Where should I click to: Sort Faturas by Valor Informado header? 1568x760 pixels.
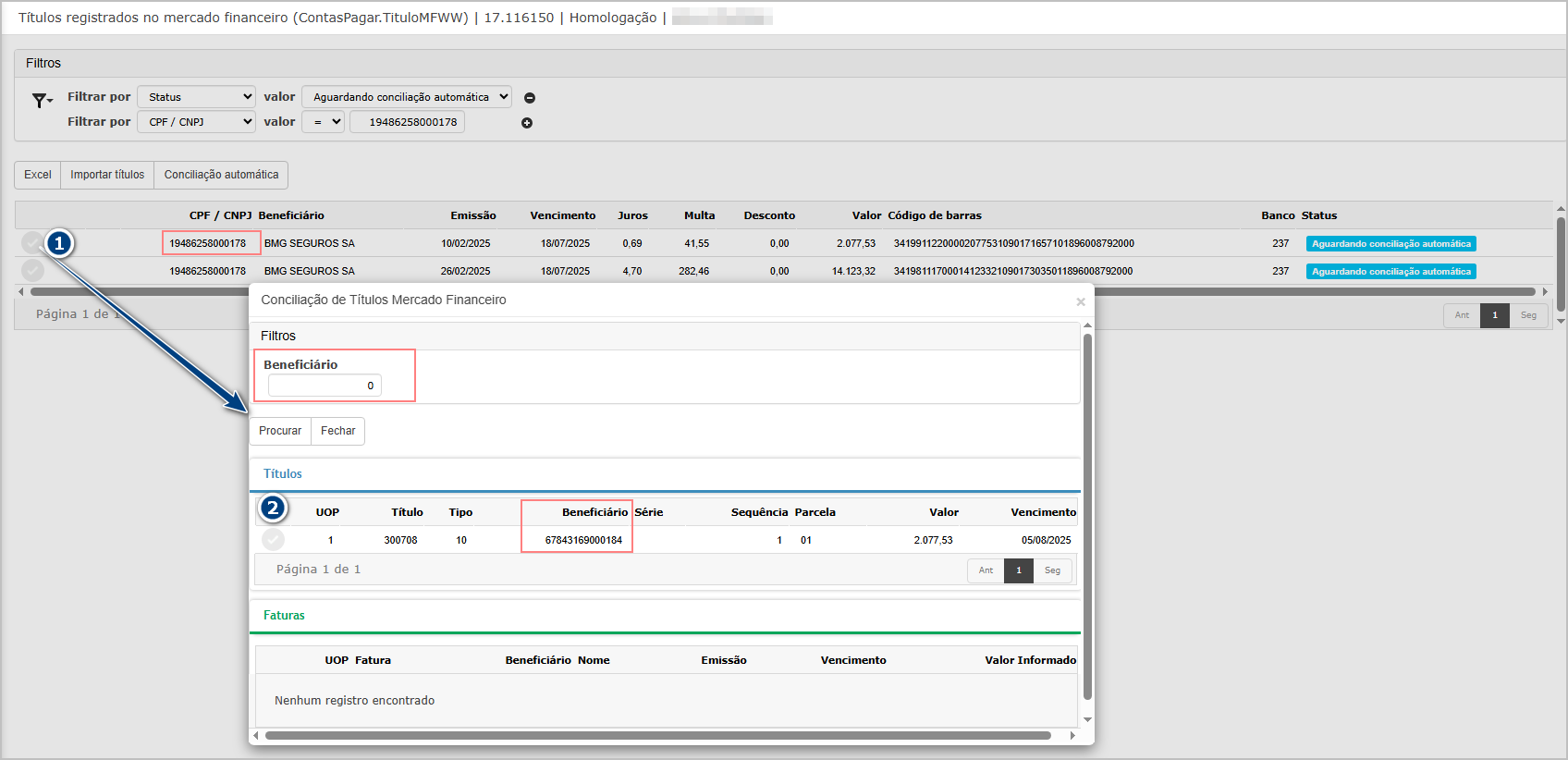1030,660
